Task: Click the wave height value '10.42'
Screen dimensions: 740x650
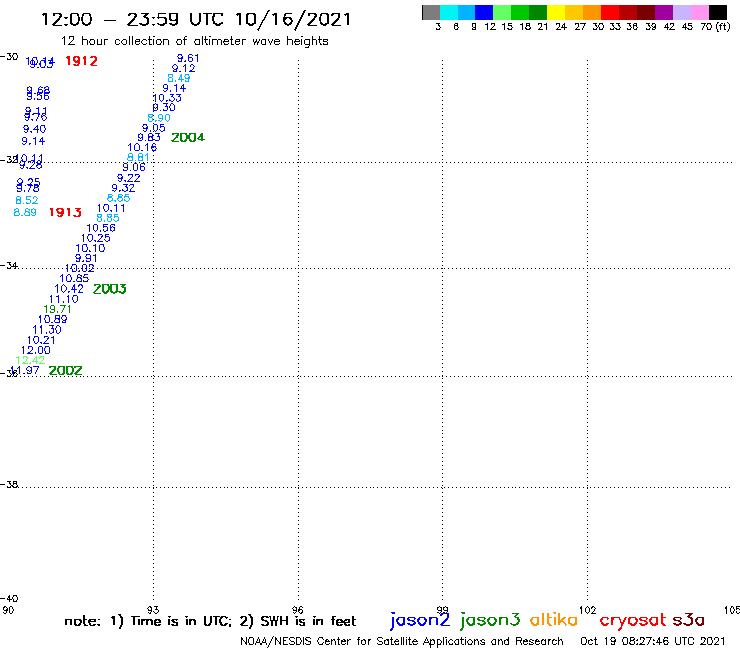Action: click(x=69, y=288)
